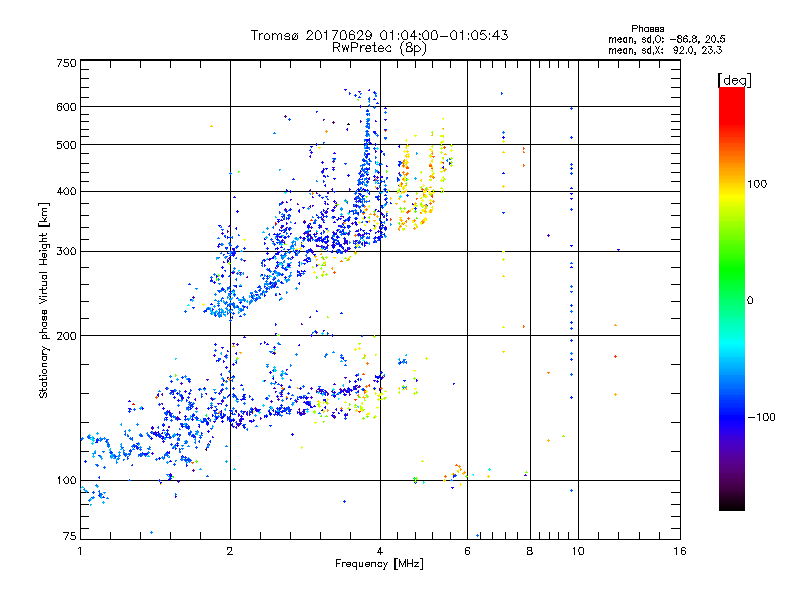
Task: Select the 6 MHz frequency tick label
Action: point(467,551)
